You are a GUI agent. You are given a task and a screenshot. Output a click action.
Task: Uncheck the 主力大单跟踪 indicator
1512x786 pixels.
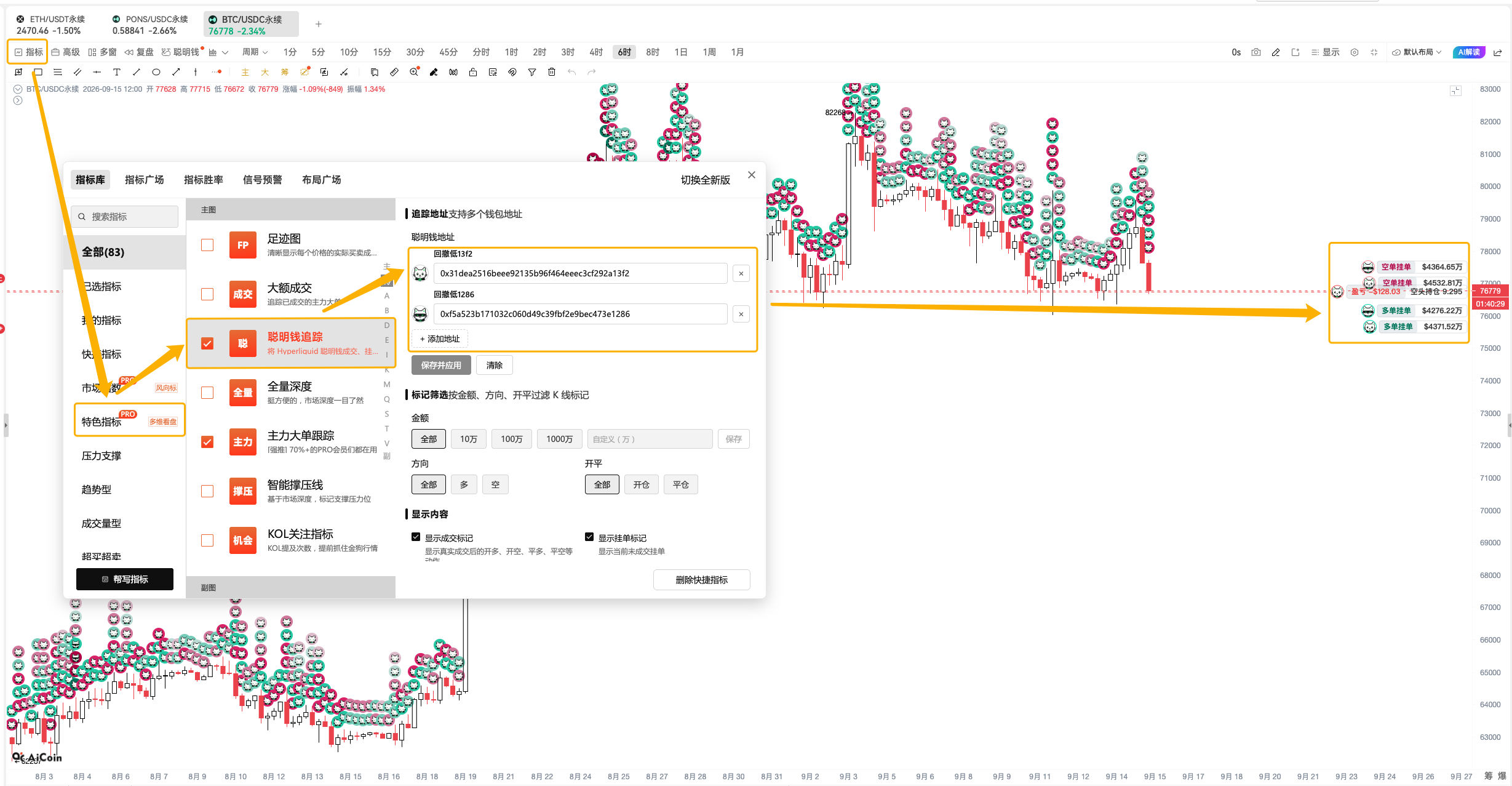tap(207, 442)
